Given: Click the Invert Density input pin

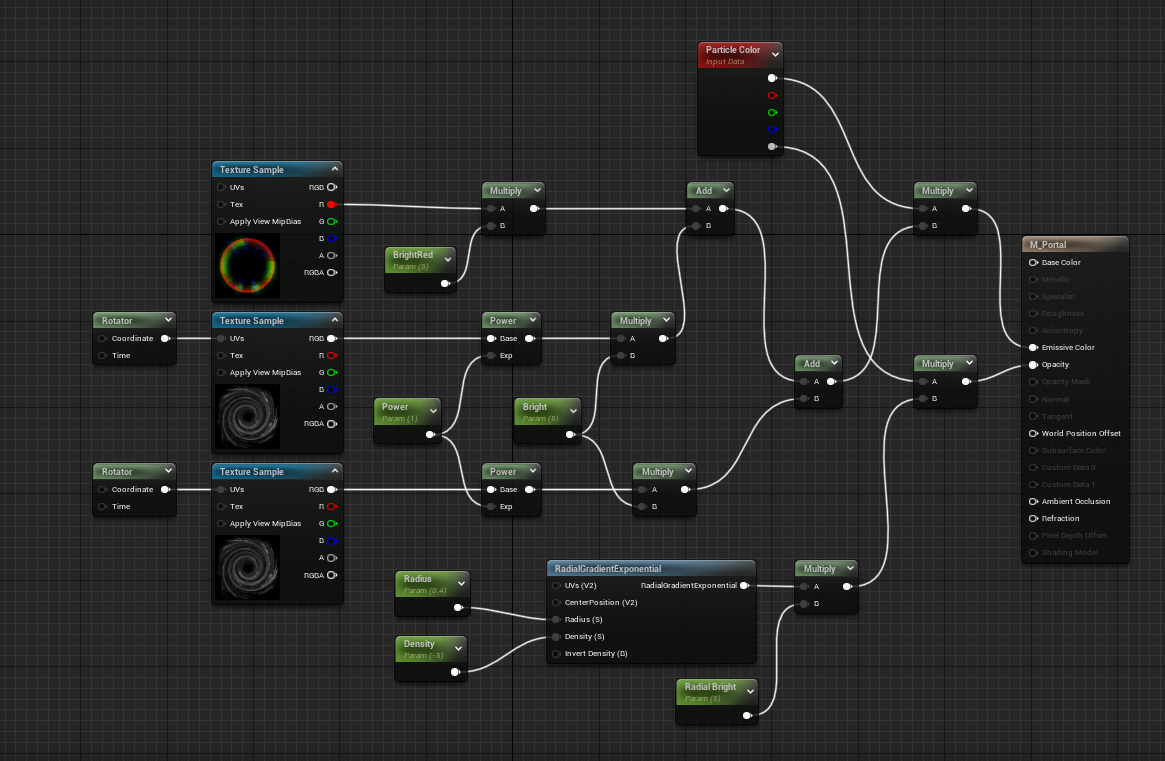Looking at the screenshot, I should pyautogui.click(x=556, y=654).
